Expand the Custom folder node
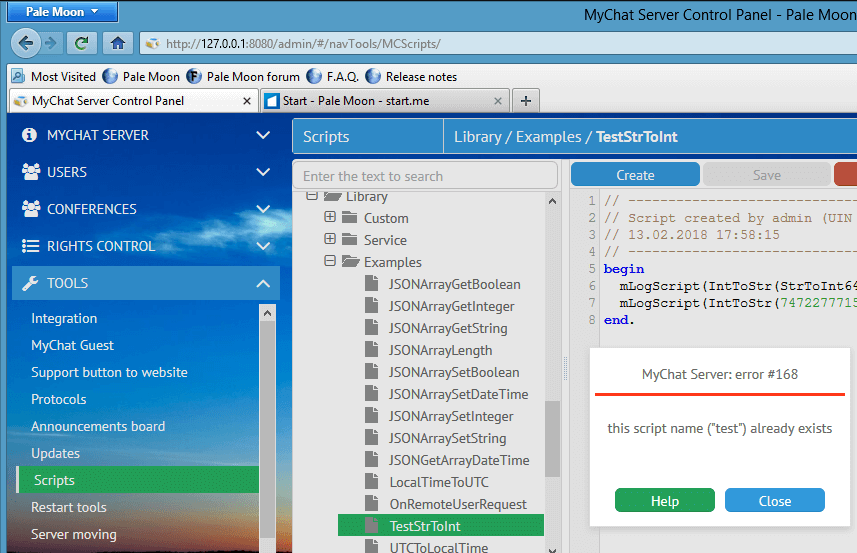This screenshot has height=553, width=857. point(330,217)
